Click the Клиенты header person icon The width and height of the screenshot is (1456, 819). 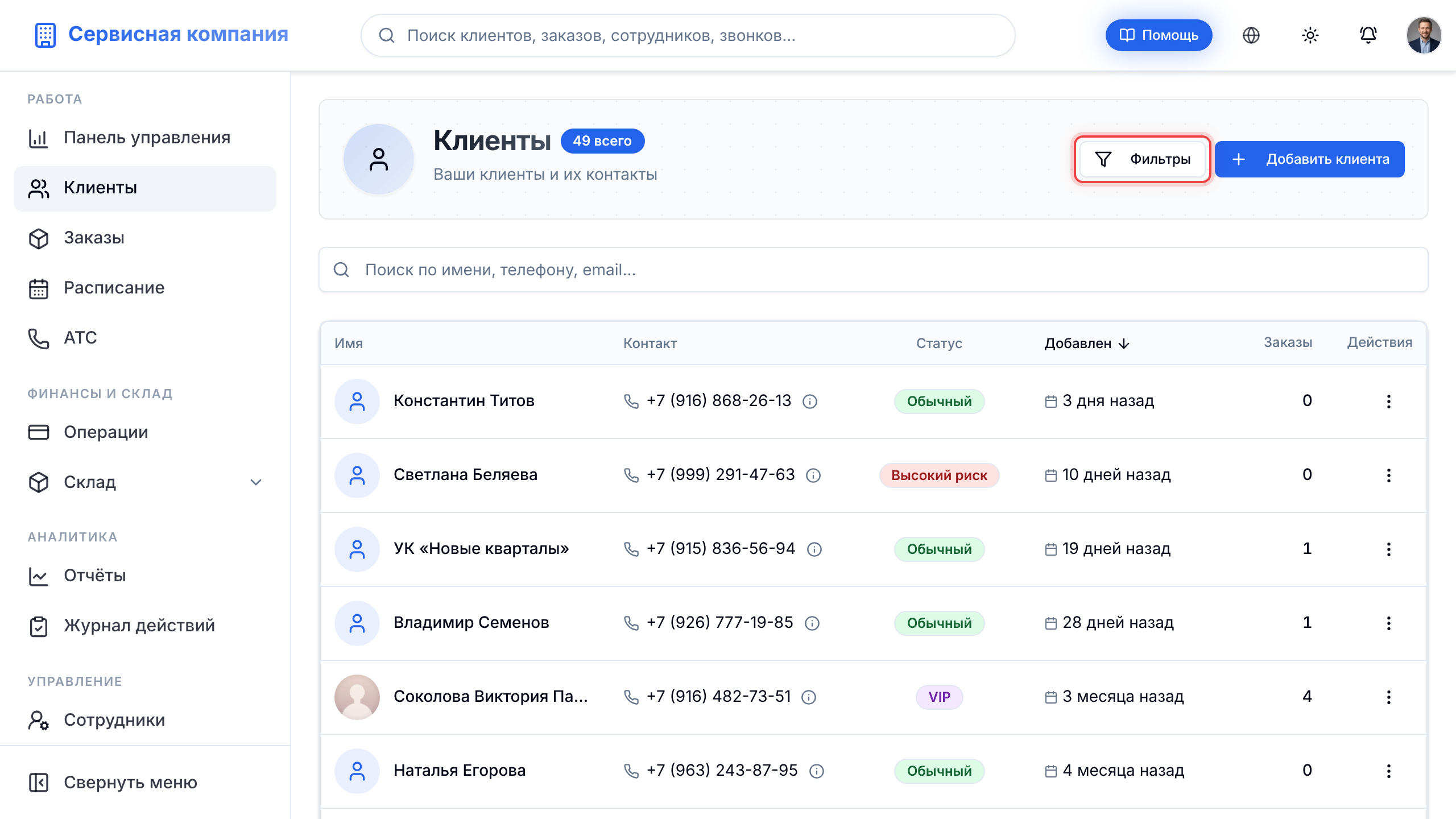point(379,159)
